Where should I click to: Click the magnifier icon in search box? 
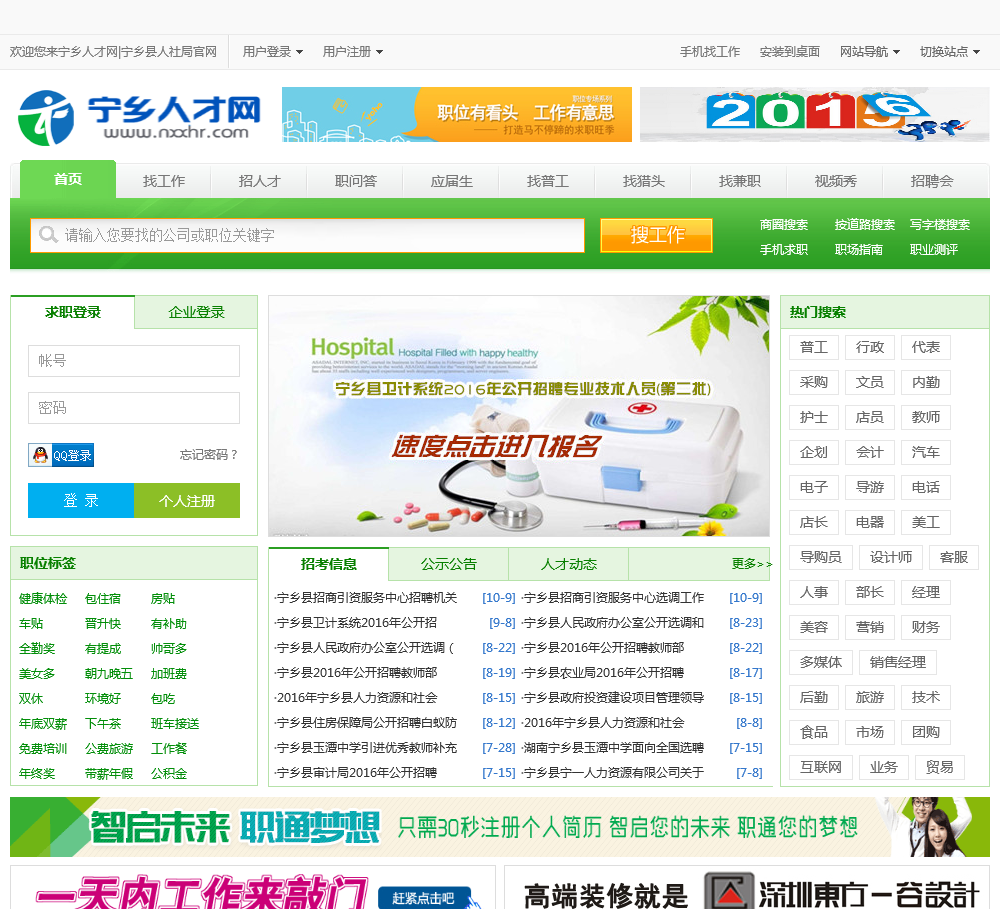[48, 235]
